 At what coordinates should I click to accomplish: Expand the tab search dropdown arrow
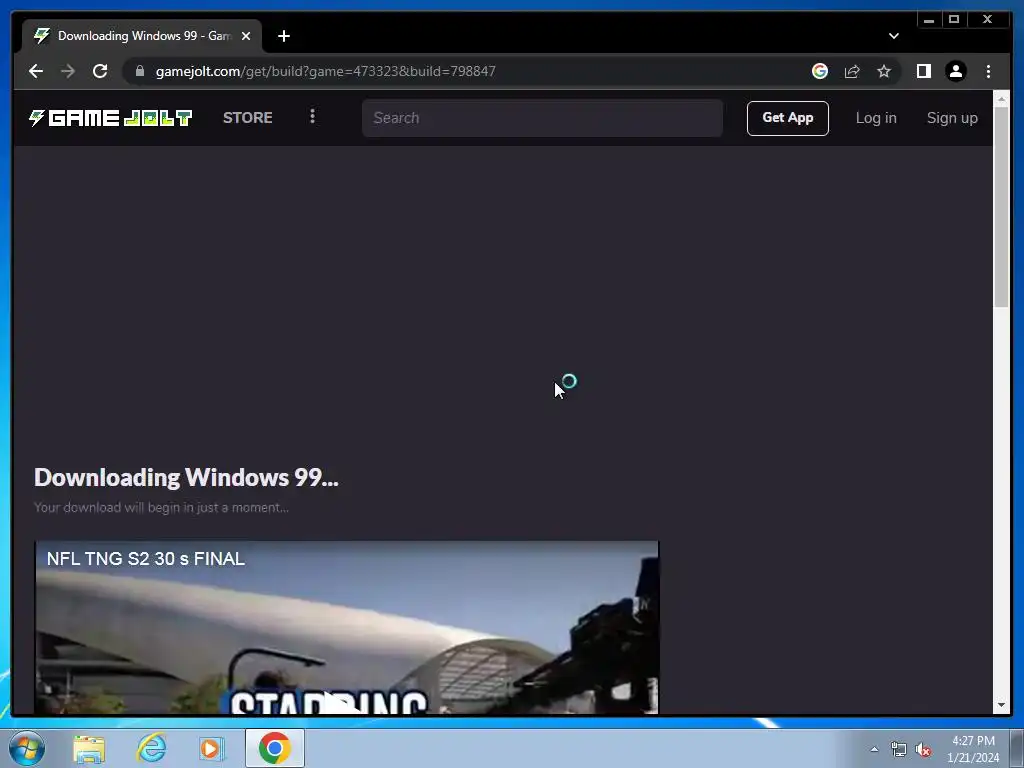pos(893,36)
